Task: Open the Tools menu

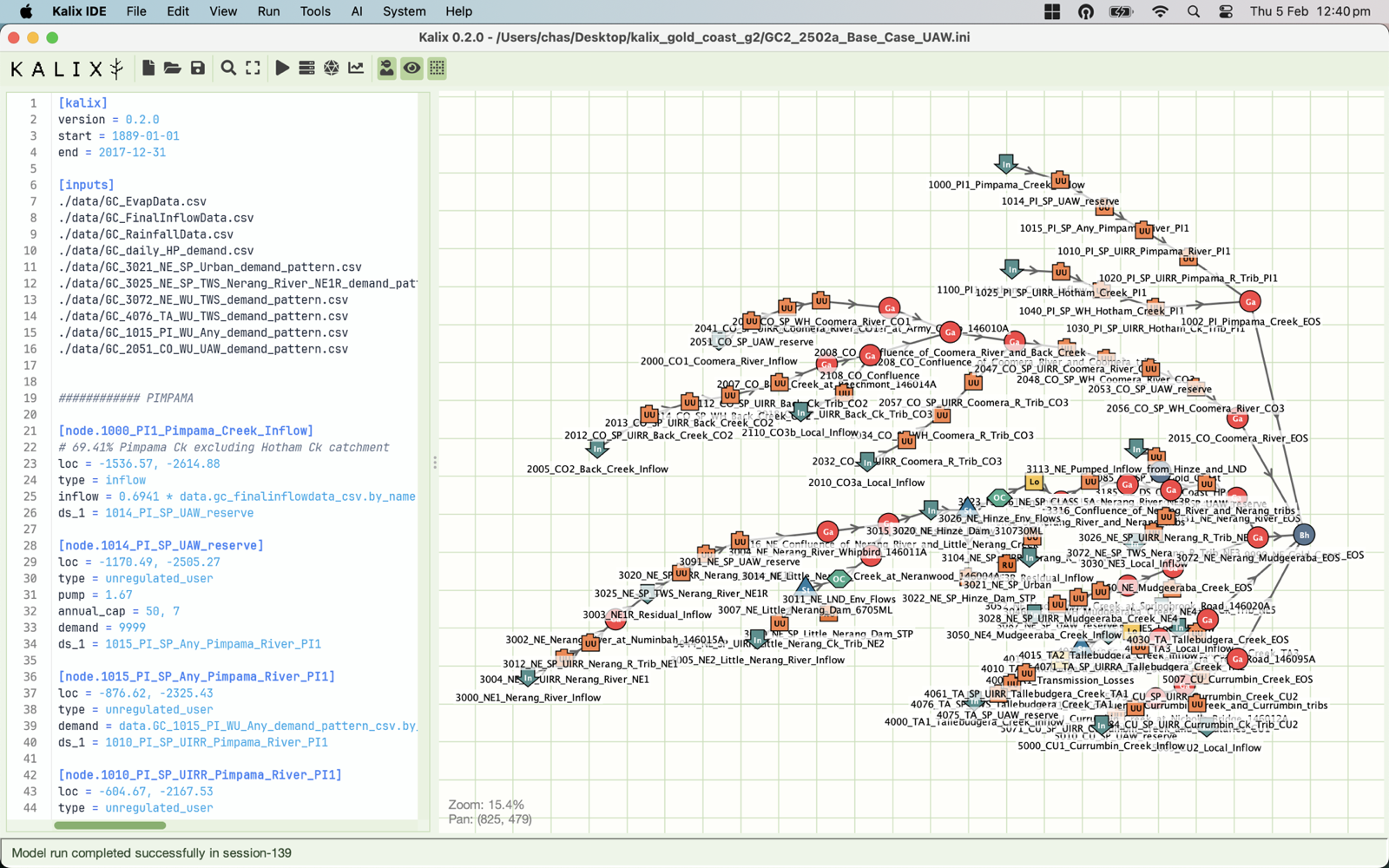Action: coord(315,11)
